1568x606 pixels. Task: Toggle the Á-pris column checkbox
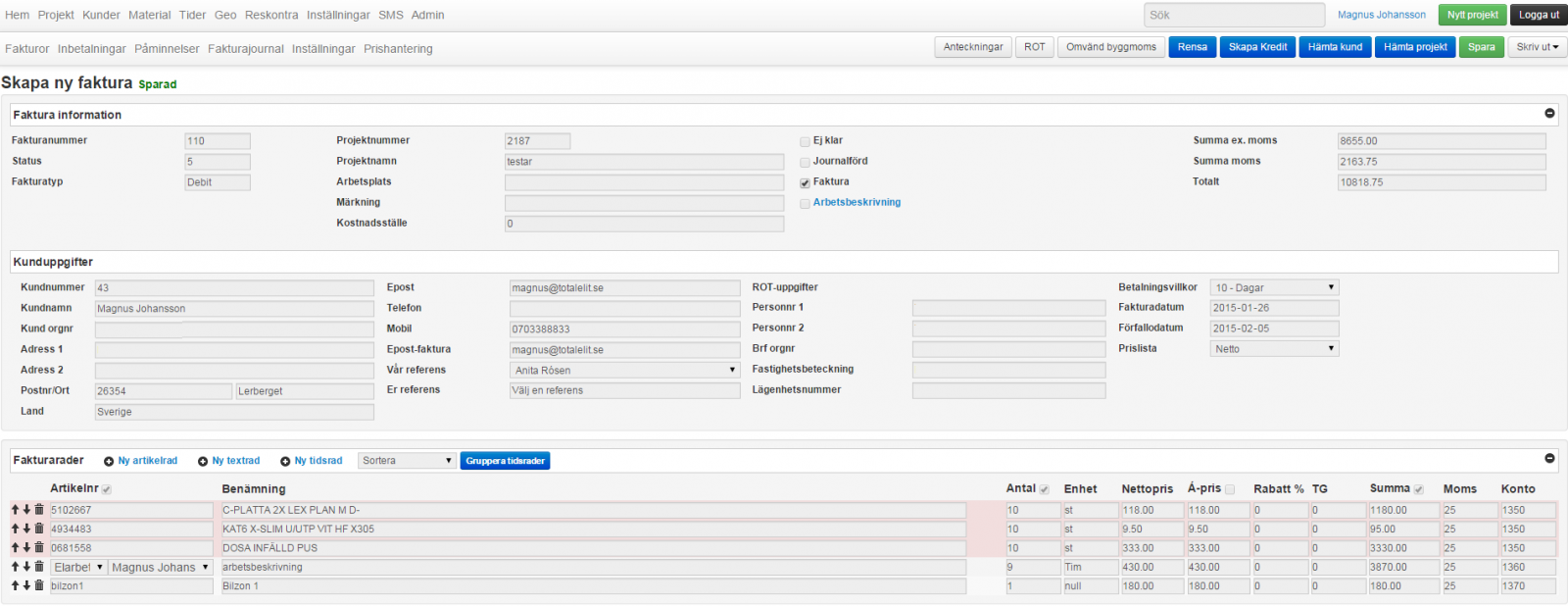1230,489
